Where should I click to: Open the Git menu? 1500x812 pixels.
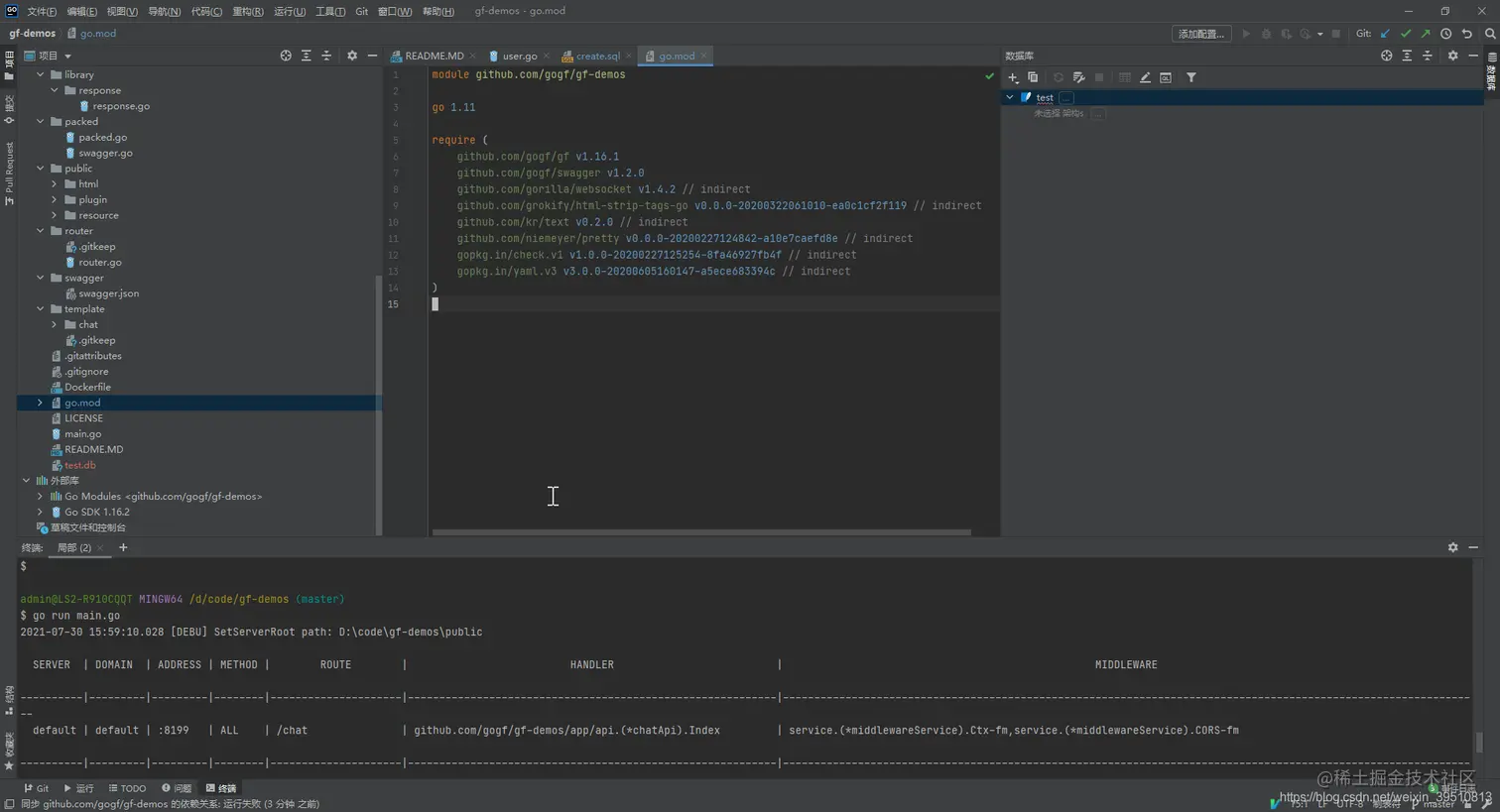pos(361,11)
